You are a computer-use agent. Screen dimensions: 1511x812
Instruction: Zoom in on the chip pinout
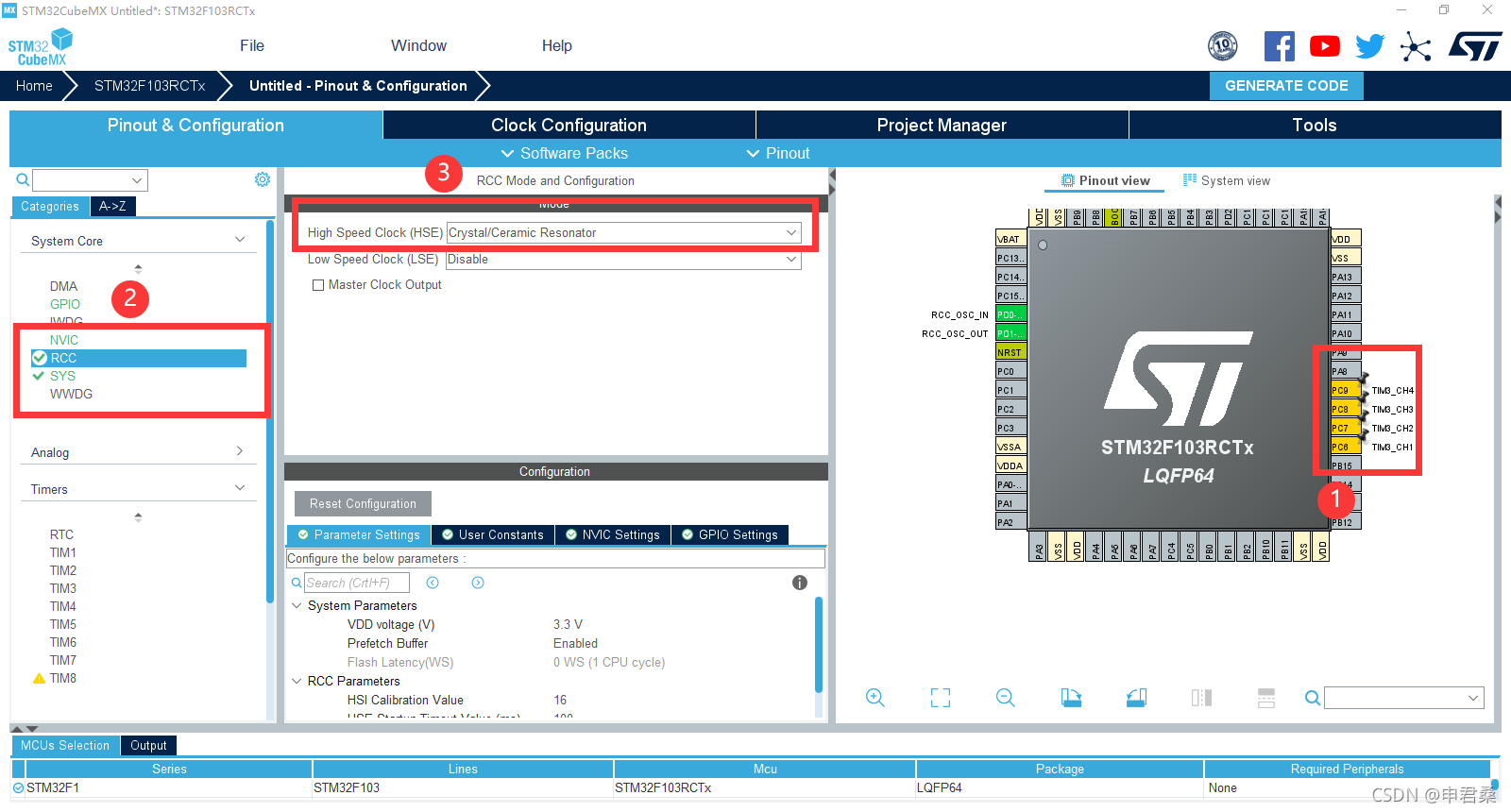click(875, 698)
